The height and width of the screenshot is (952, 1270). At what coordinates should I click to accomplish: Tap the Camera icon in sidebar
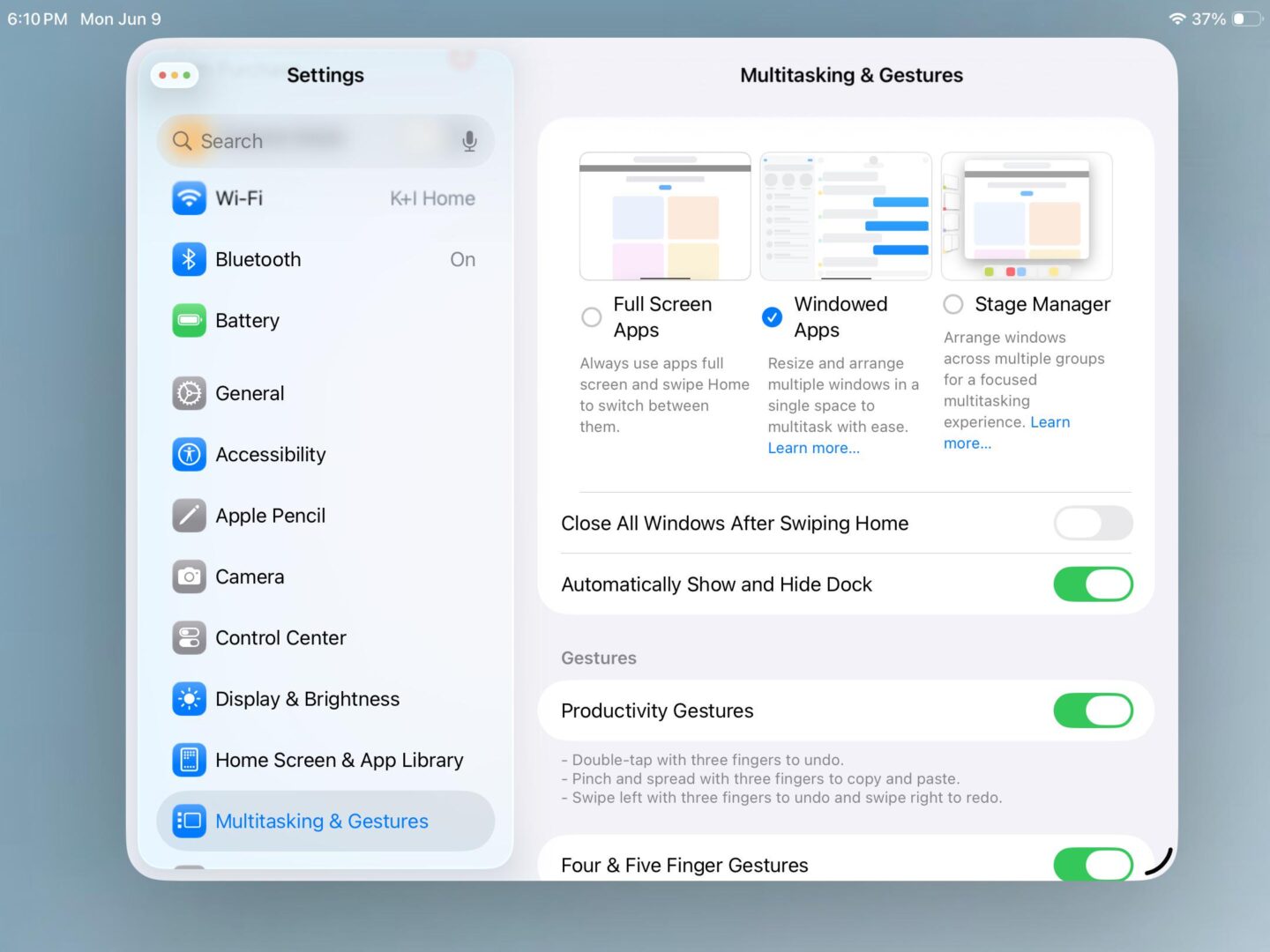coord(189,576)
